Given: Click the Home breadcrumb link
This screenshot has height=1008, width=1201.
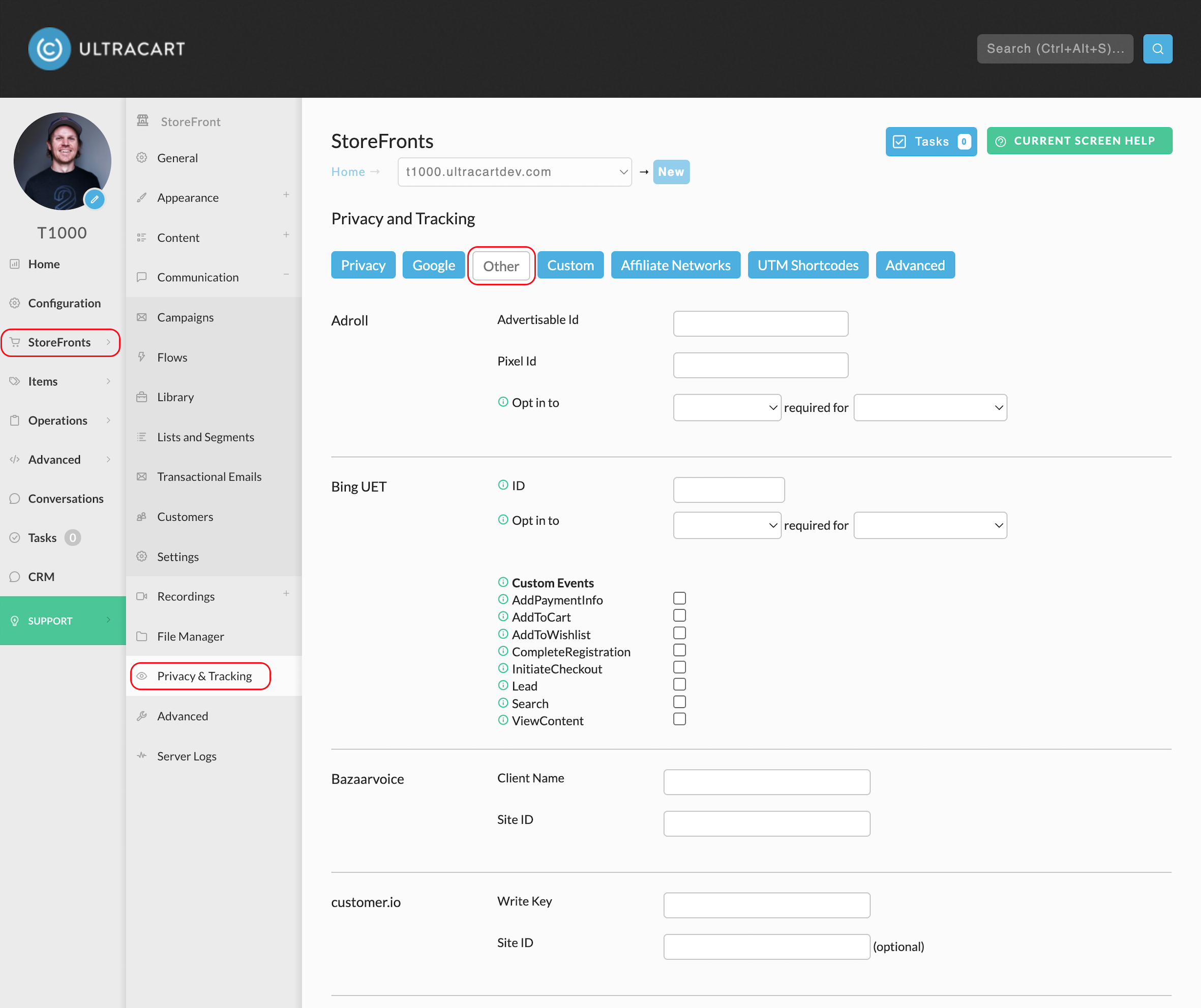Looking at the screenshot, I should (348, 171).
